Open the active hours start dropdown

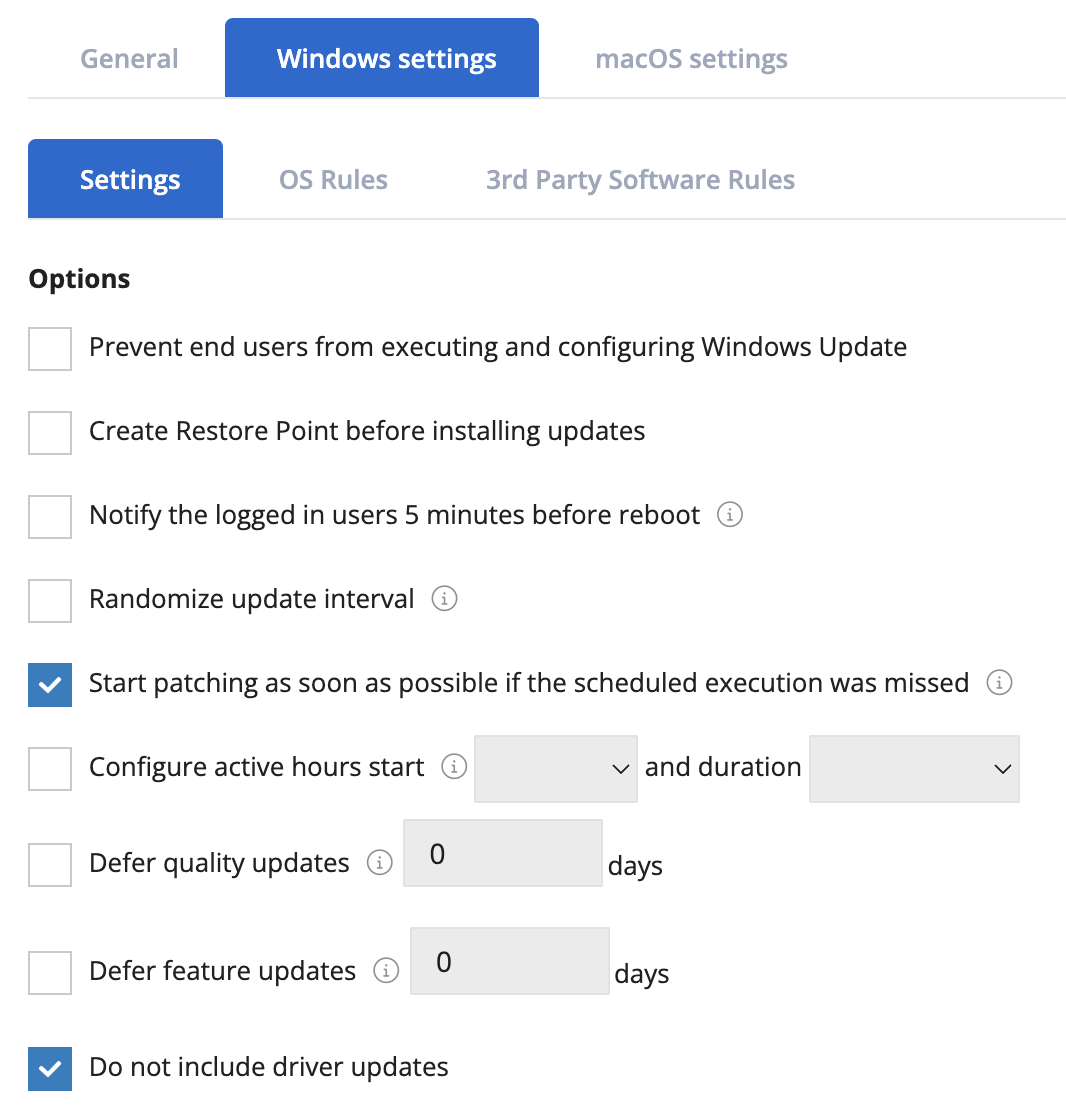(x=556, y=769)
